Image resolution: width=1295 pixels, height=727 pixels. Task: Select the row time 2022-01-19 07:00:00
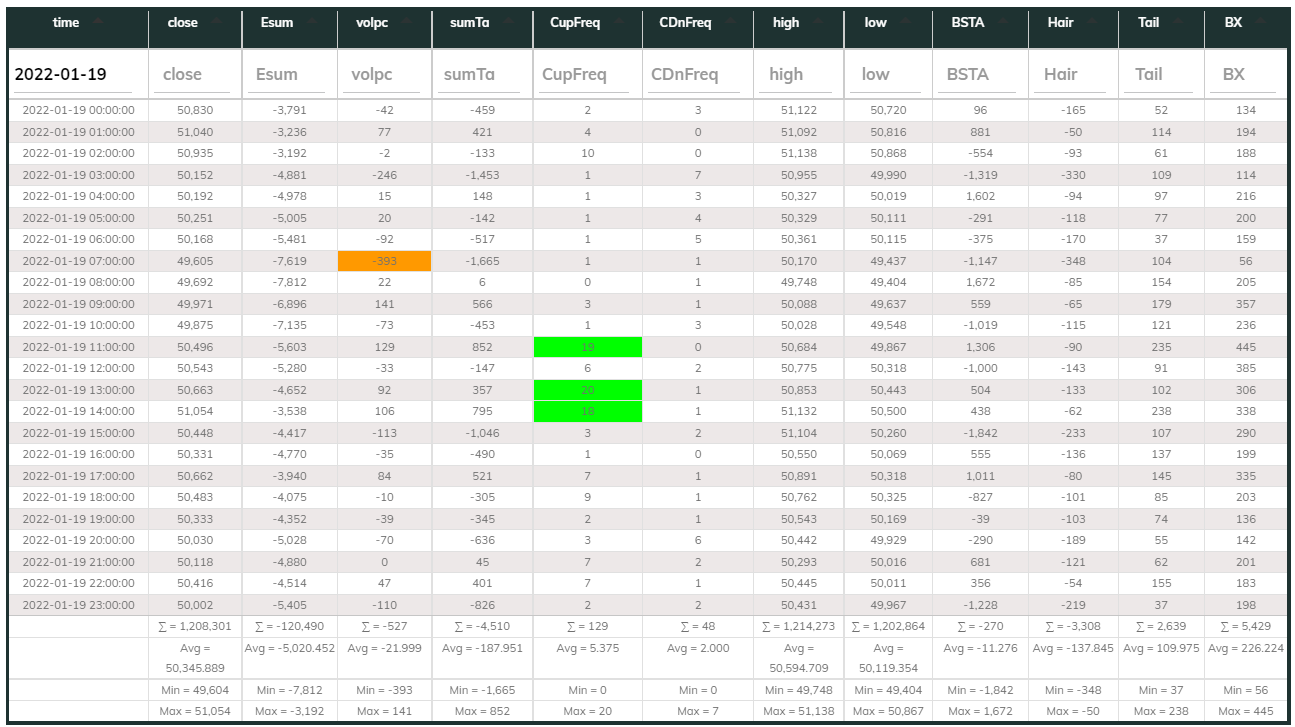[78, 261]
